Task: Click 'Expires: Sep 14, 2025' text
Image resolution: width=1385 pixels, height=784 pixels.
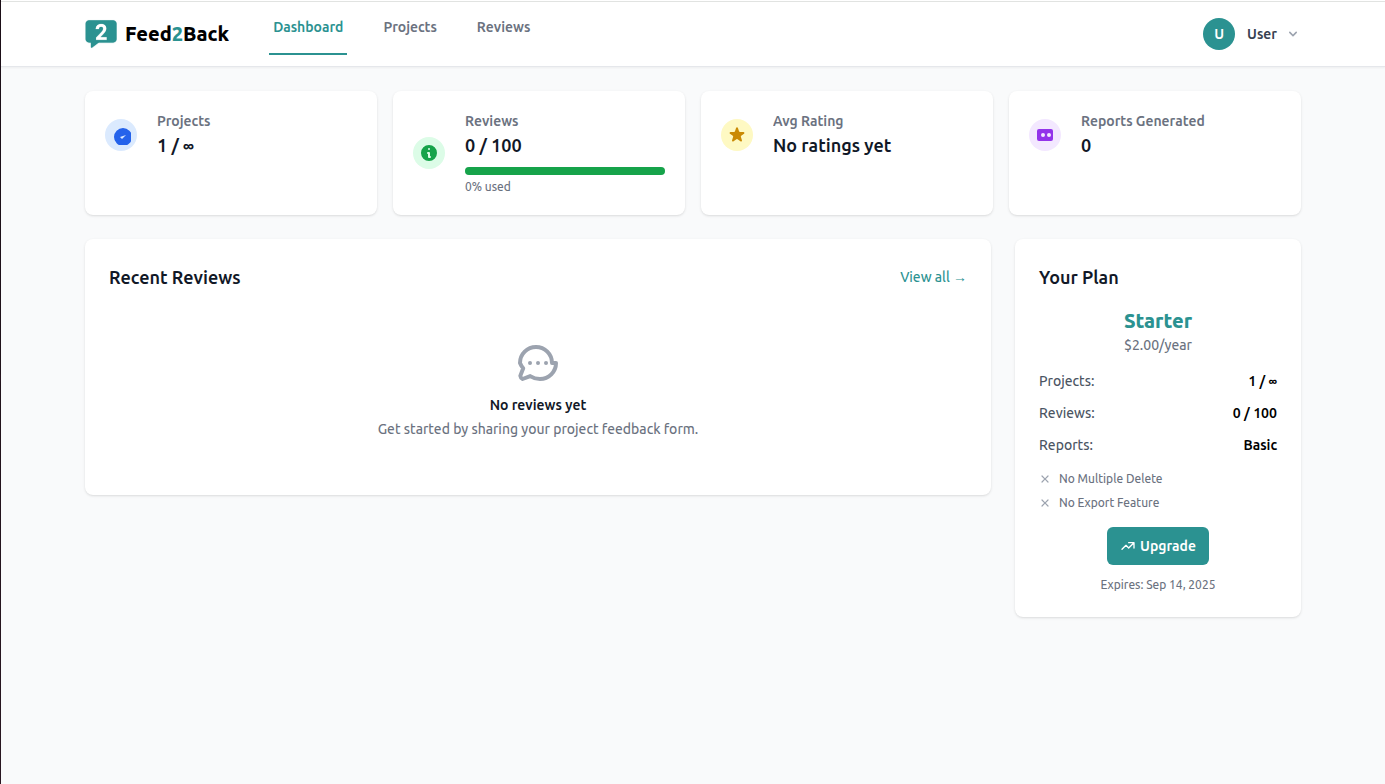Action: pos(1158,585)
